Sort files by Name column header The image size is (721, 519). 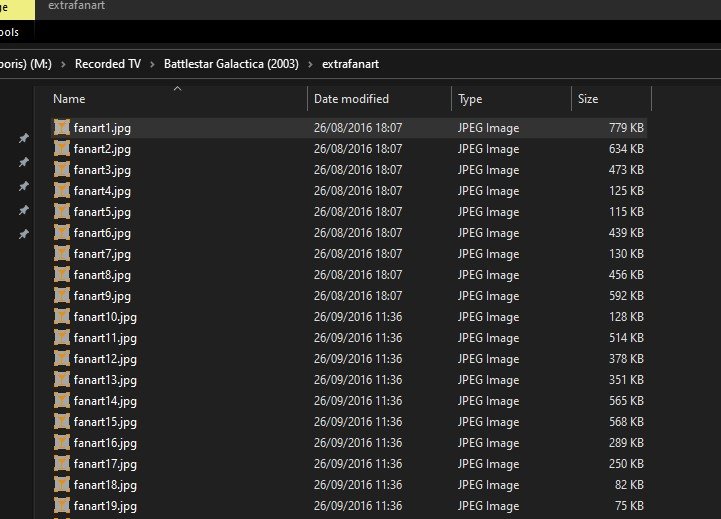(x=69, y=99)
